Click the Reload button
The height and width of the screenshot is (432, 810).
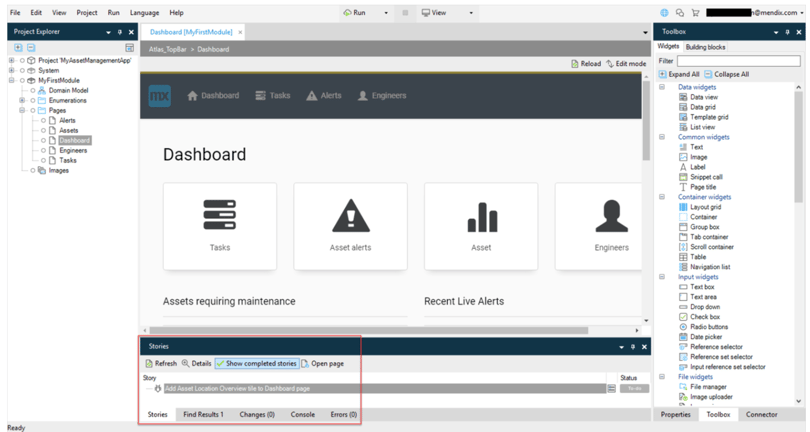pos(586,64)
